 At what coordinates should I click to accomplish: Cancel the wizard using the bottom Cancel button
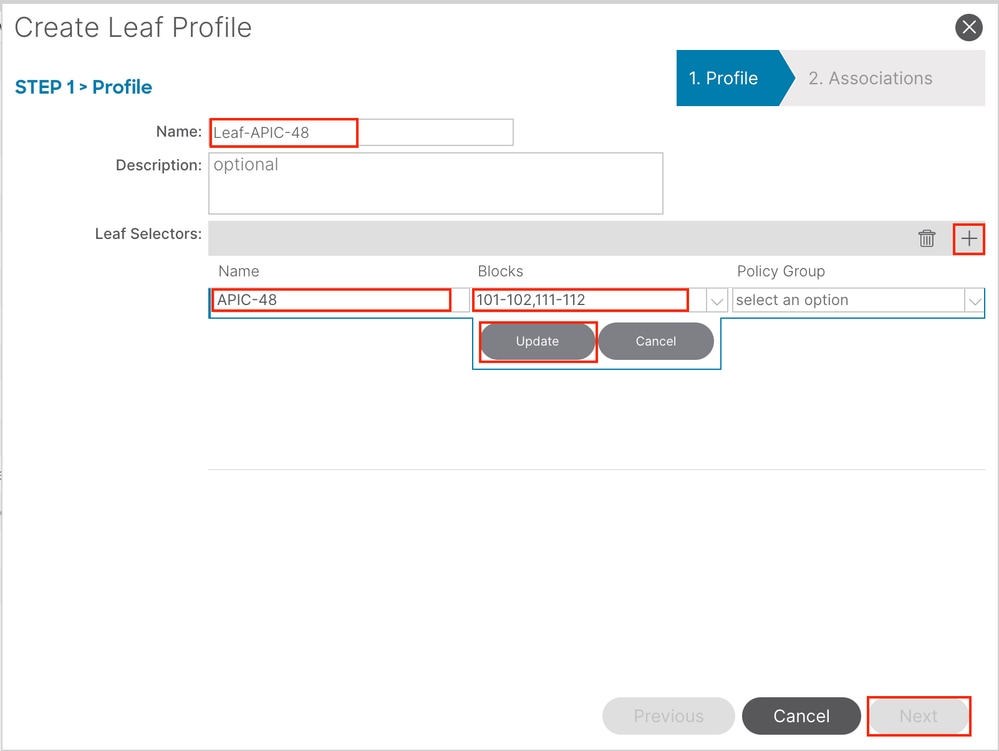(801, 716)
